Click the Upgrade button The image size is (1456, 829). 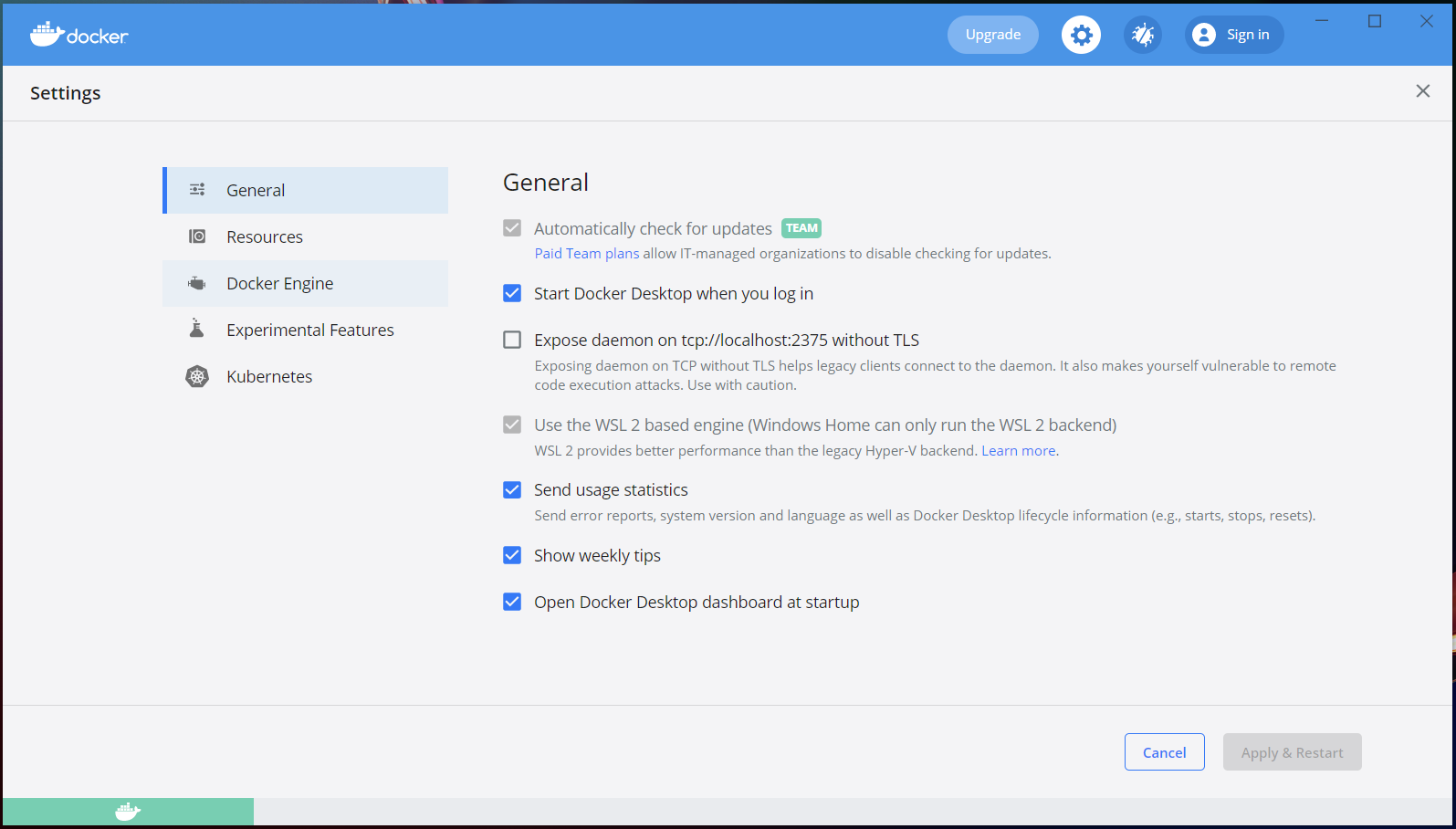click(x=993, y=35)
